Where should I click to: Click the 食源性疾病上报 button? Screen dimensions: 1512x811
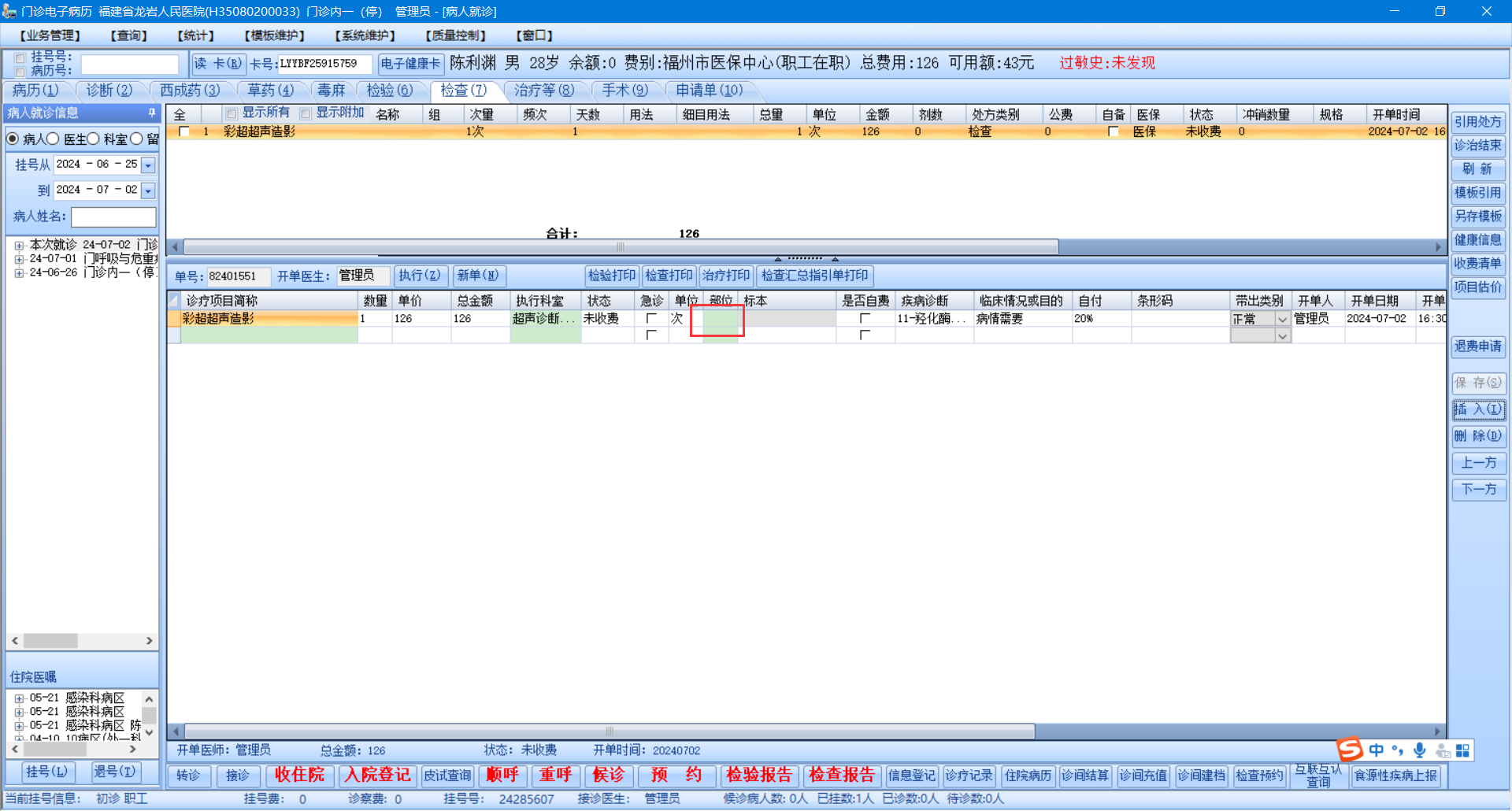[1395, 776]
